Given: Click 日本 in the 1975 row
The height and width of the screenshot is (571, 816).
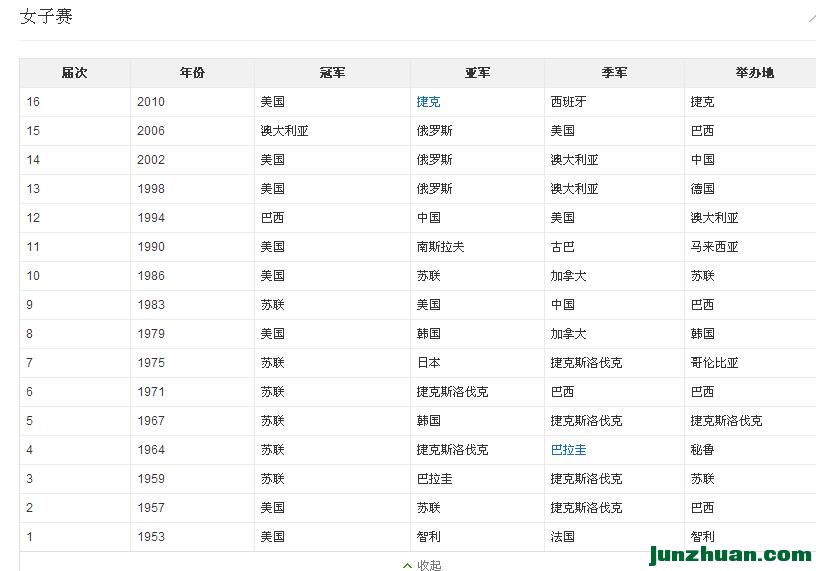Looking at the screenshot, I should [x=428, y=363].
